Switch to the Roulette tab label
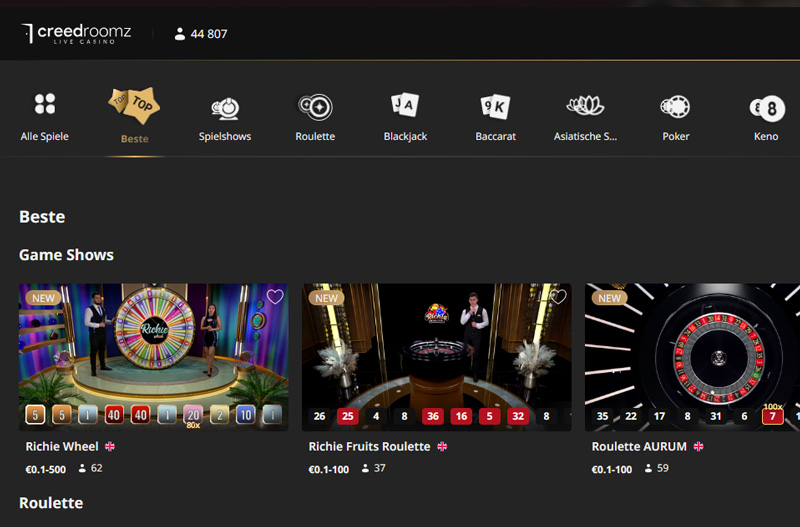The height and width of the screenshot is (527, 800). pos(315,136)
